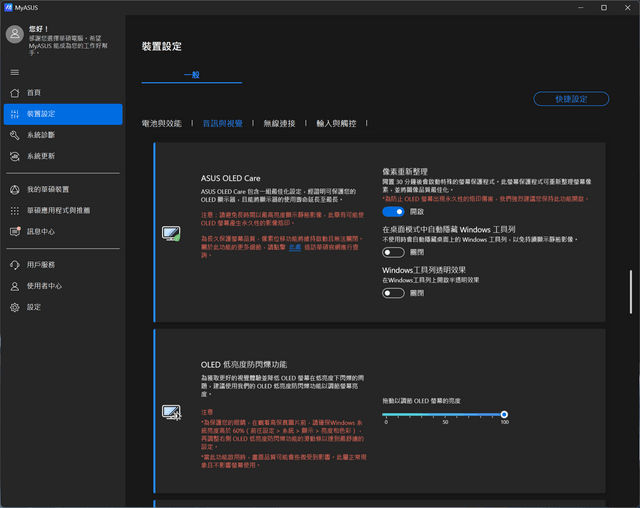Open 用戶服務 in the sidebar
Image resolution: width=640 pixels, height=508 pixels.
coord(63,265)
